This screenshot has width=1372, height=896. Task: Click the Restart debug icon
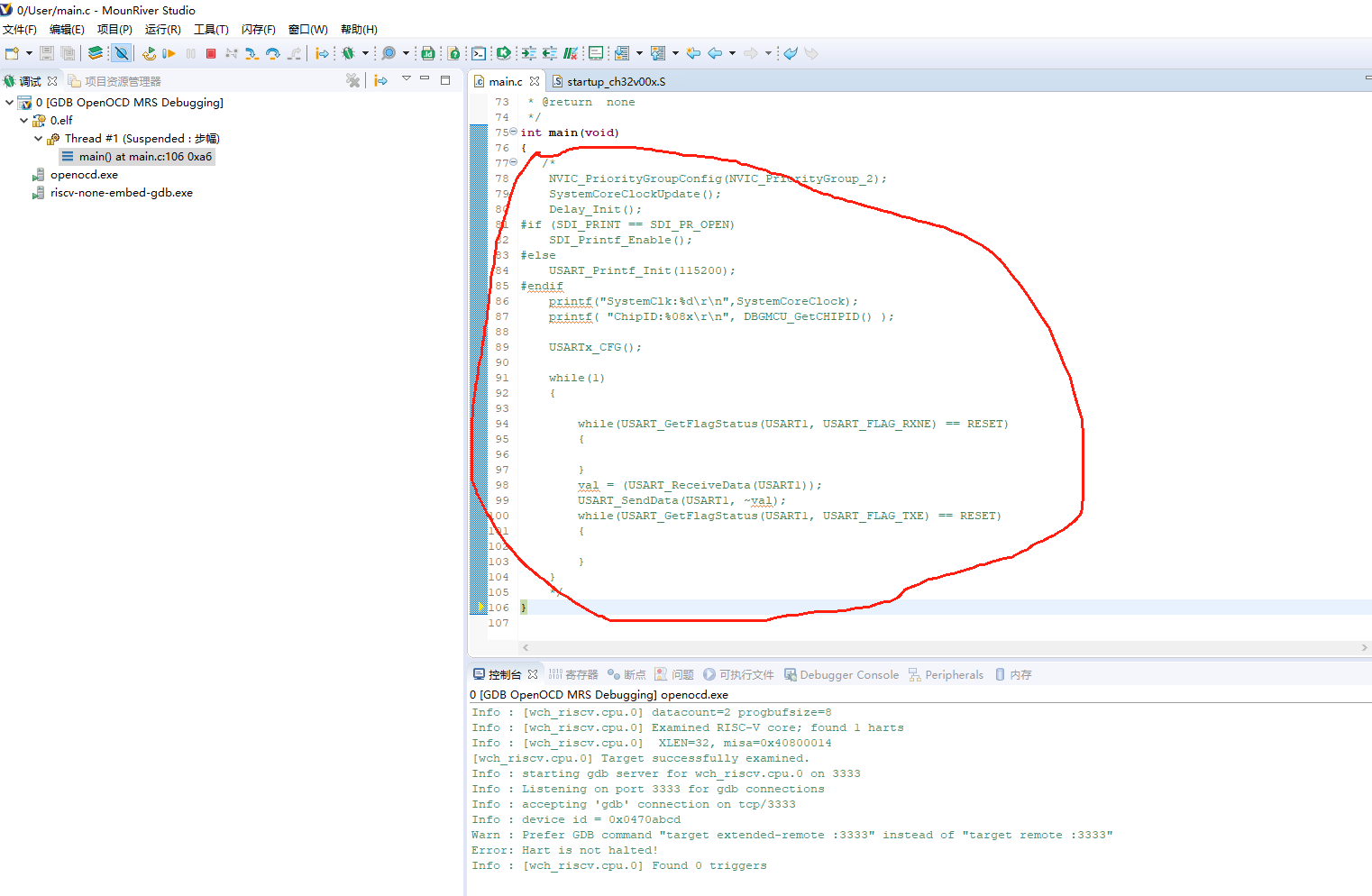tap(150, 53)
